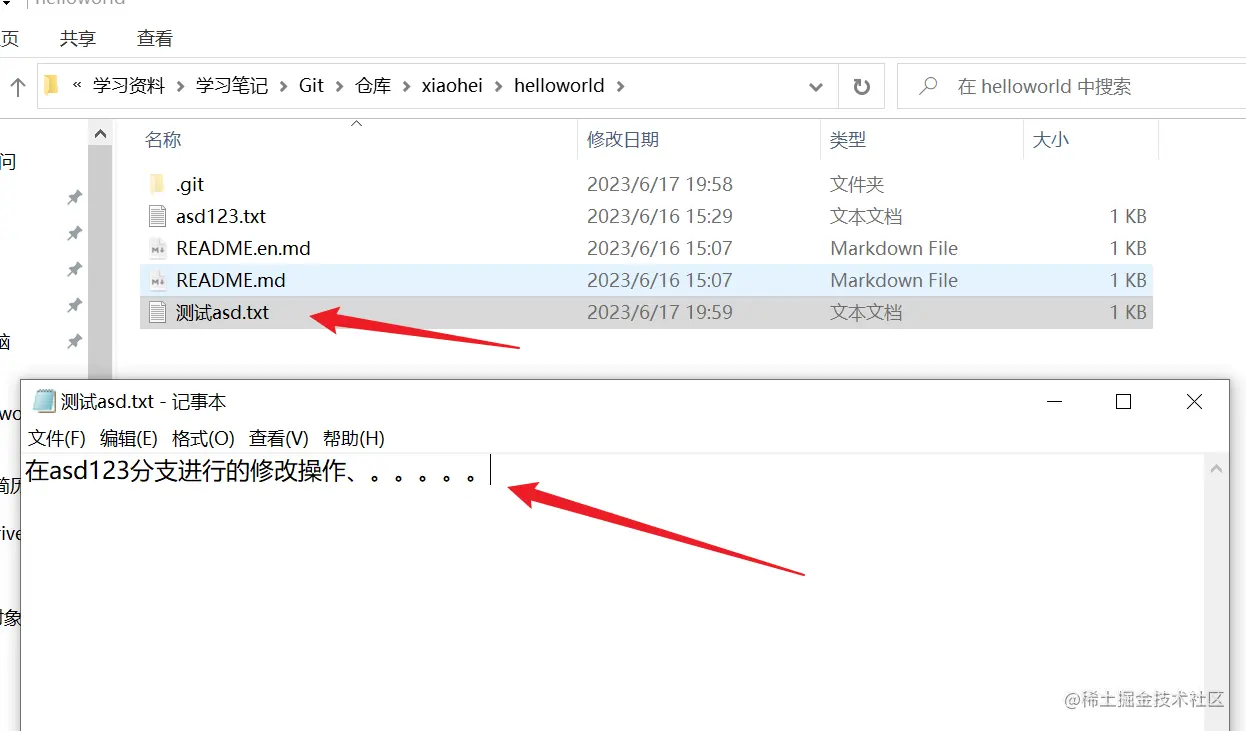
Task: Open Notepad 帮助(H) menu
Action: coord(353,438)
